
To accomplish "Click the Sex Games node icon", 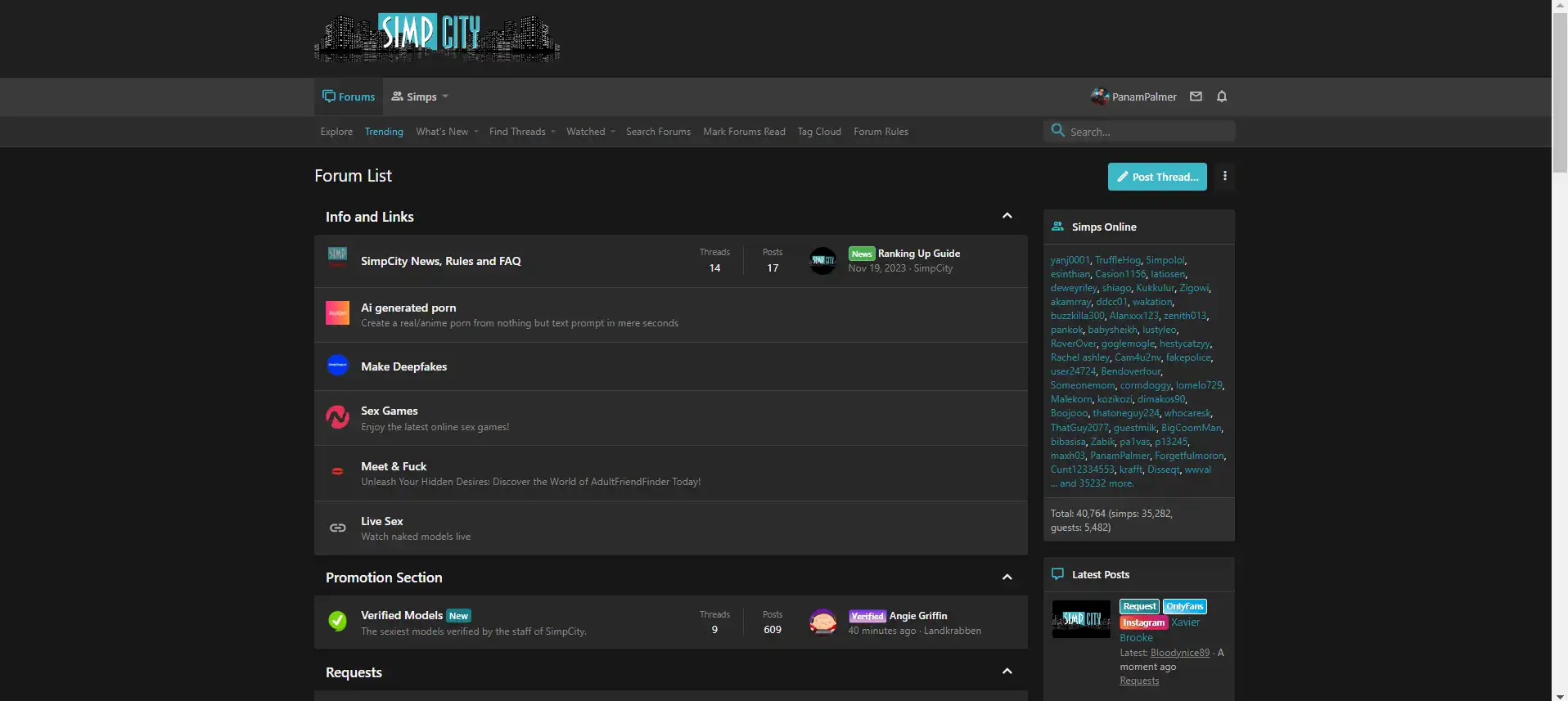I will click(337, 417).
